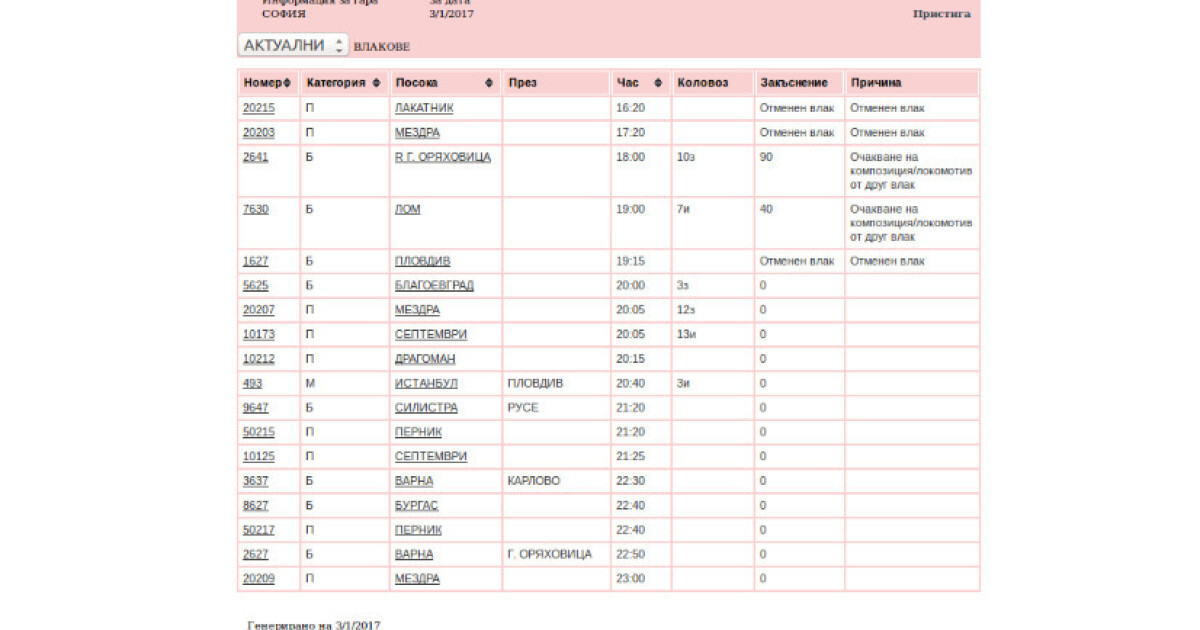1200x630 pixels.
Task: Click the СИЛИСТРА destination link
Action: point(426,408)
